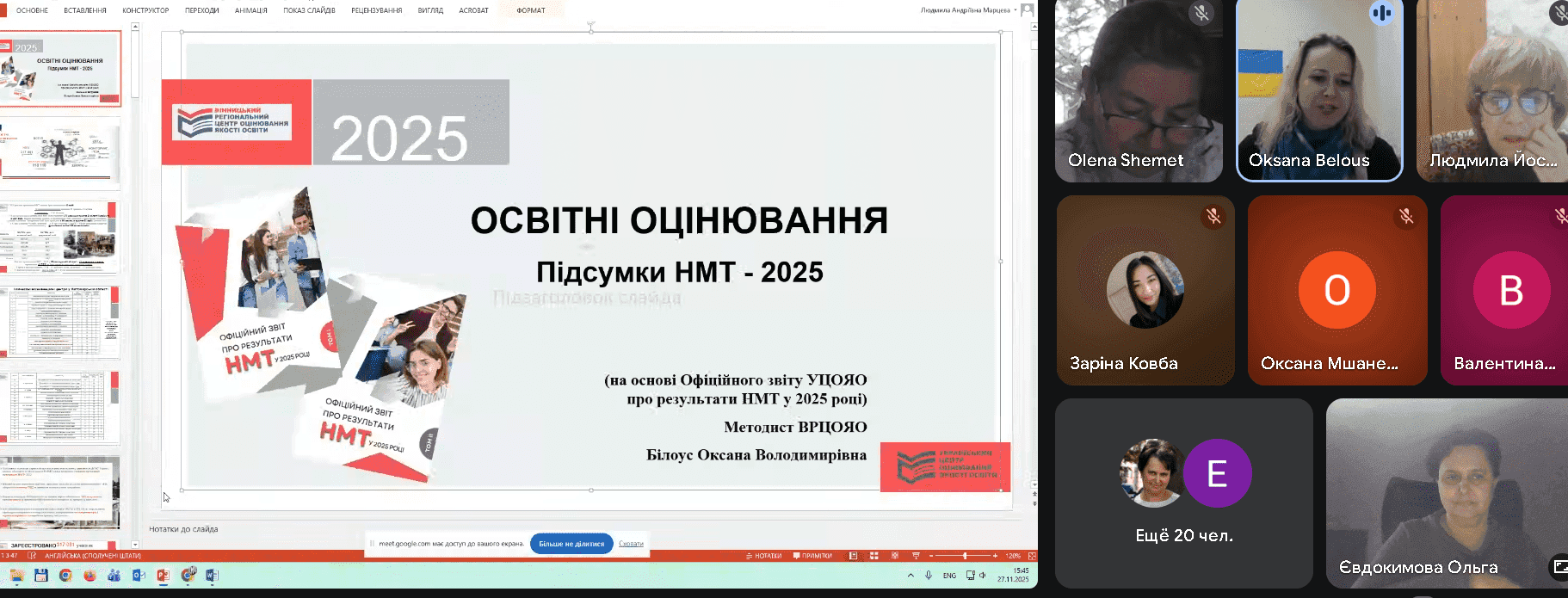Click zoom in plus button
This screenshot has width=1568, height=598.
[x=995, y=556]
